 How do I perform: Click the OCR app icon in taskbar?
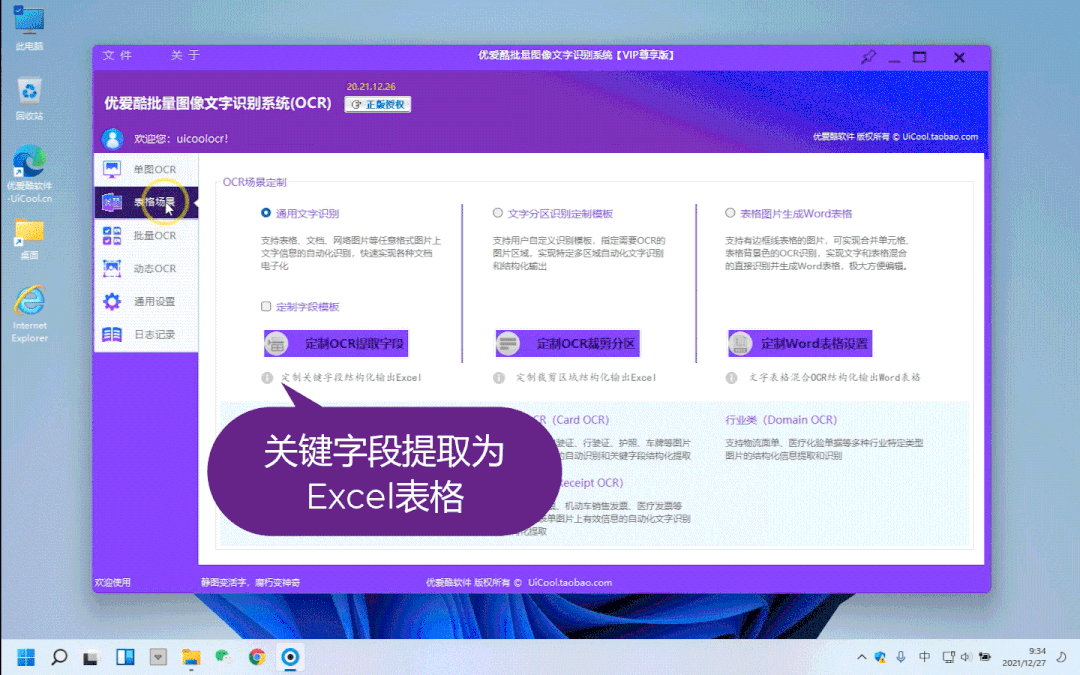(x=290, y=657)
